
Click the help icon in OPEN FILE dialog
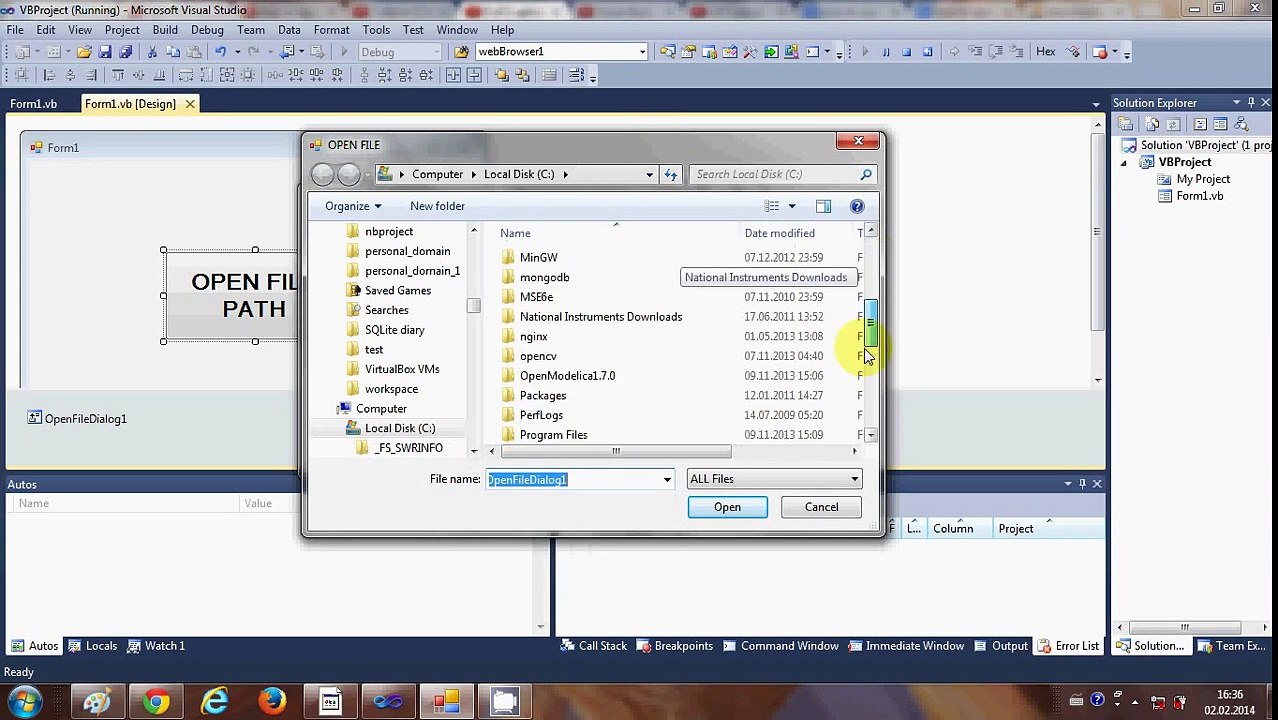coord(857,206)
